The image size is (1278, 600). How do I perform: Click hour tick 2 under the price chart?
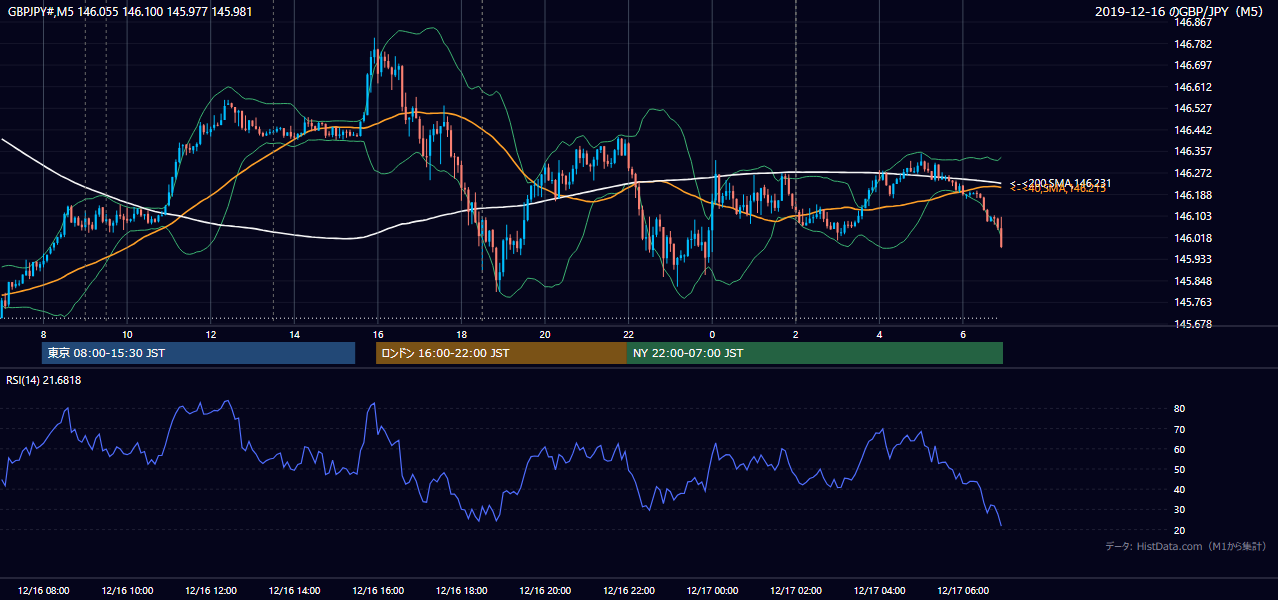pos(796,334)
